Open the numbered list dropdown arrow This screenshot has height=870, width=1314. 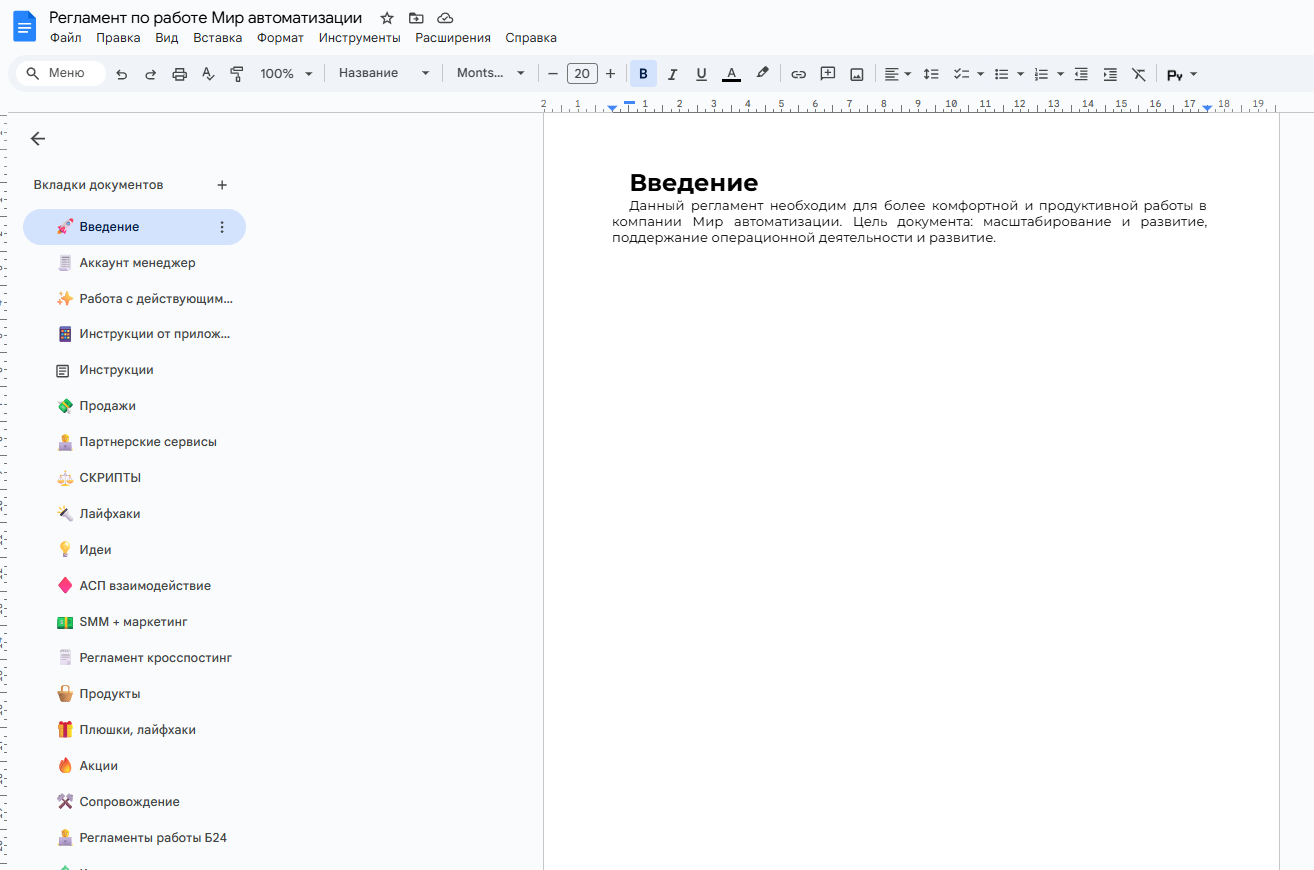1060,74
